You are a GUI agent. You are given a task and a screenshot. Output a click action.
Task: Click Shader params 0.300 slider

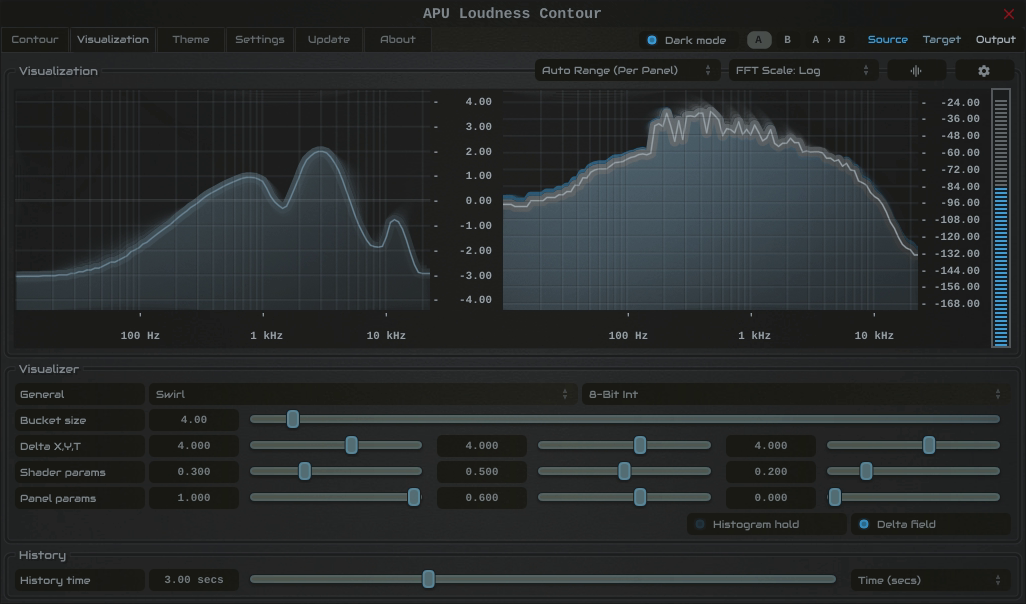click(336, 471)
